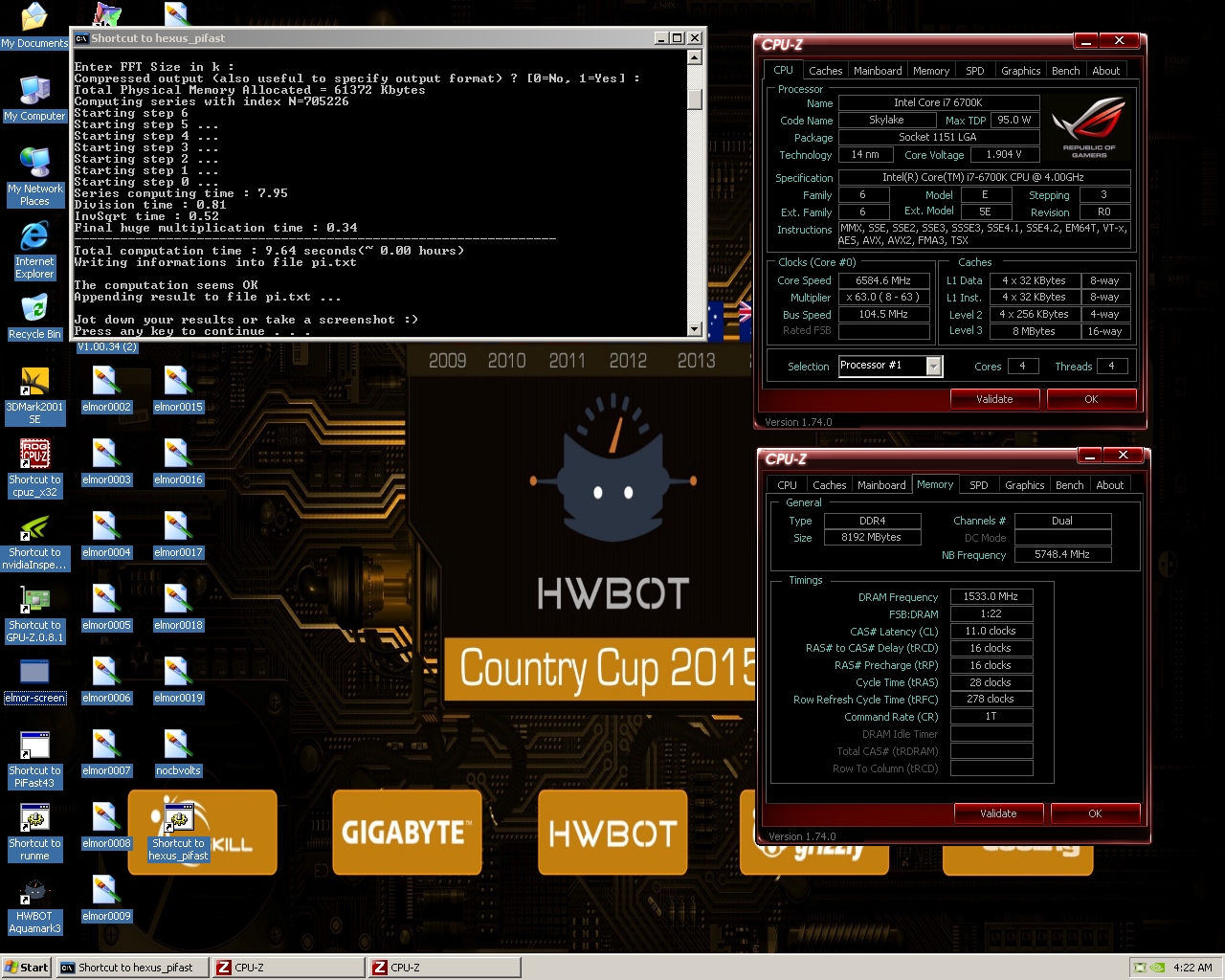The image size is (1225, 980).
Task: Click console scrollbar up arrow
Action: pyautogui.click(x=695, y=57)
